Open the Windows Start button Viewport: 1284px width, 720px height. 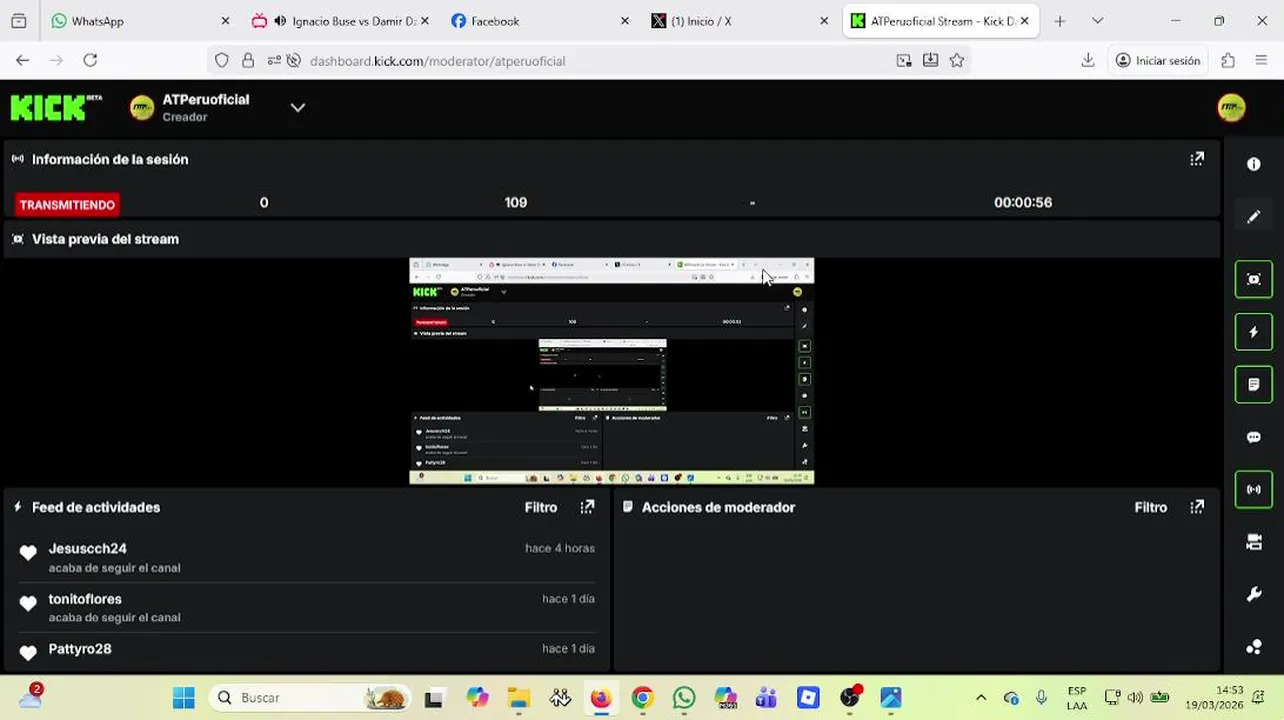[x=183, y=698]
